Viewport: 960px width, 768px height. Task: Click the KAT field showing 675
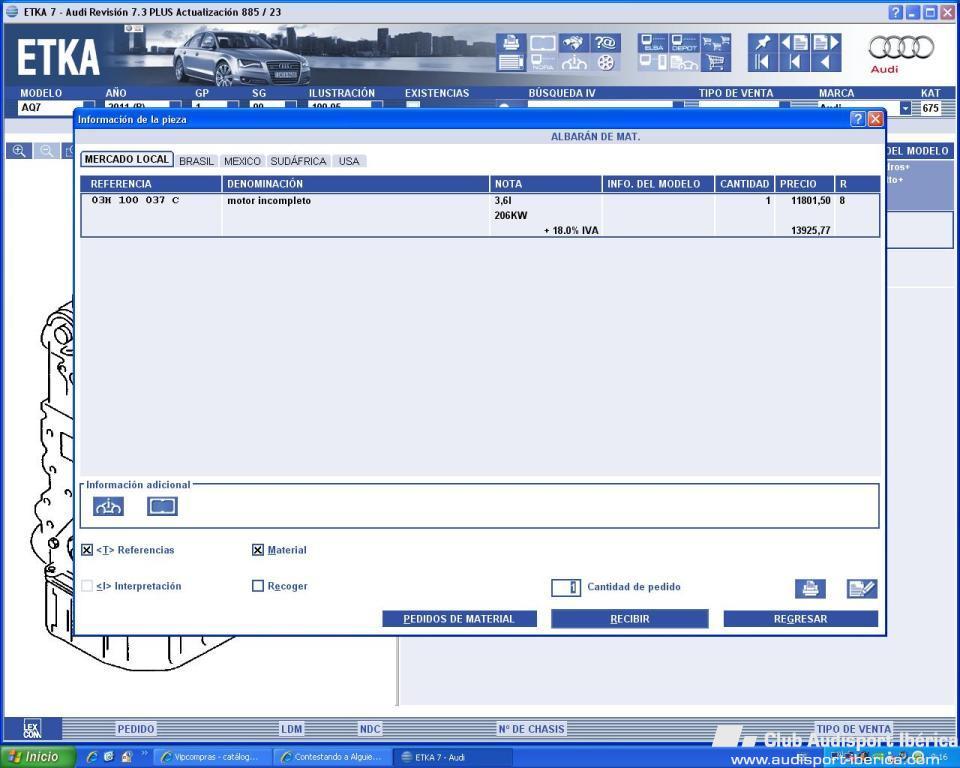(931, 108)
